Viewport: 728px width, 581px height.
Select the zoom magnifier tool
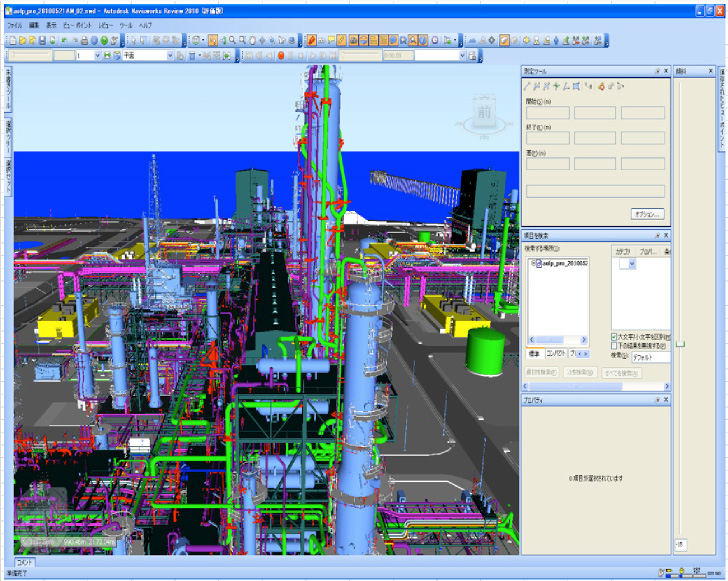tap(233, 40)
